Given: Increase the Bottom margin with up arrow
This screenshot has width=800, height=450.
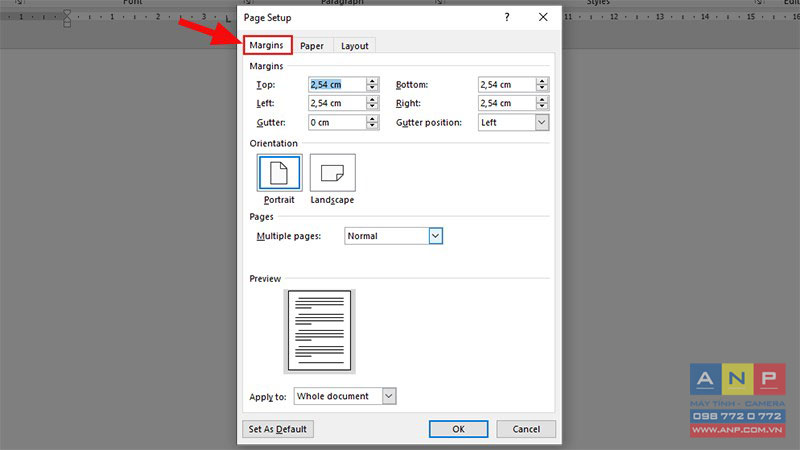Looking at the screenshot, I should click(542, 81).
